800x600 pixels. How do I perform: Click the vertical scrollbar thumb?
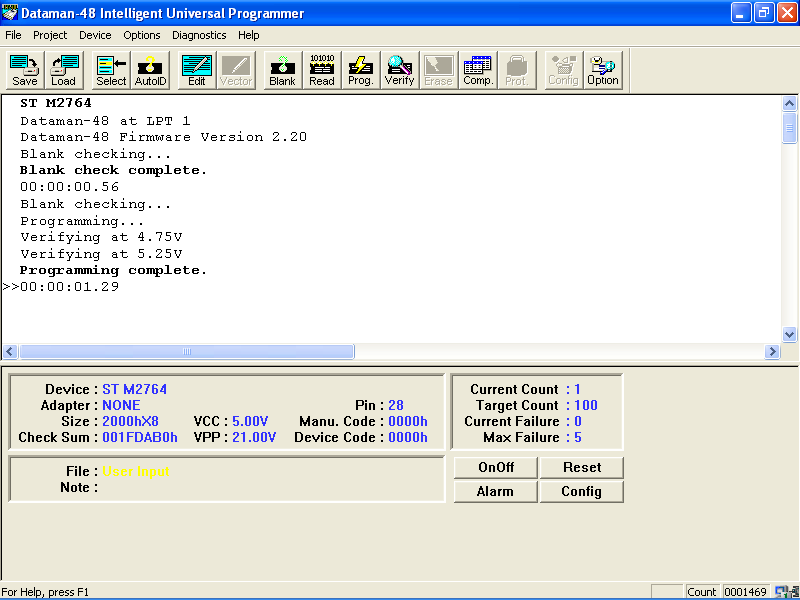coord(789,128)
